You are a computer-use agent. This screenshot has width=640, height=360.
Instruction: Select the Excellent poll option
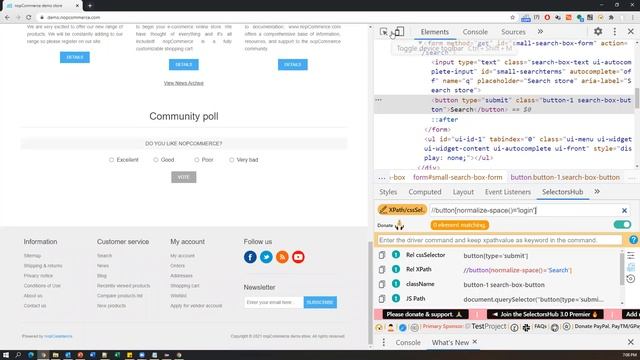point(111,160)
